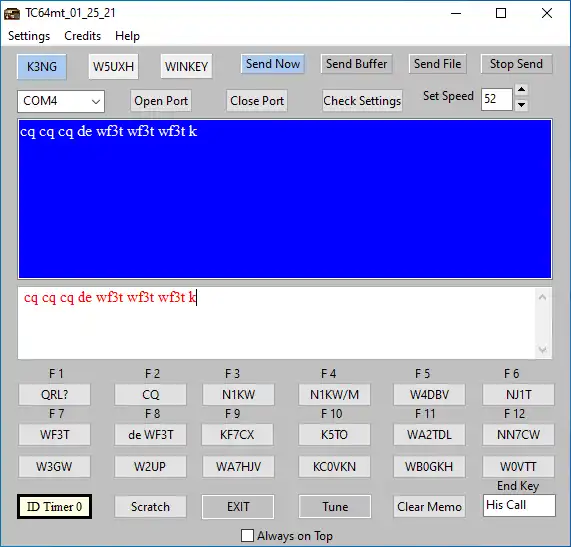Click the WA7HJV memory button

(x=239, y=467)
